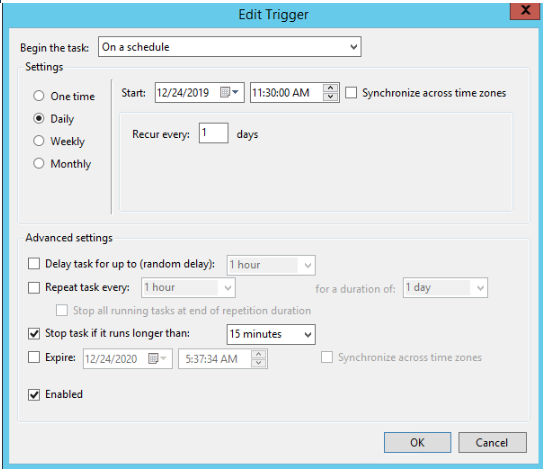
Task: Expand the 15 minutes duration dropdown
Action: point(271,334)
